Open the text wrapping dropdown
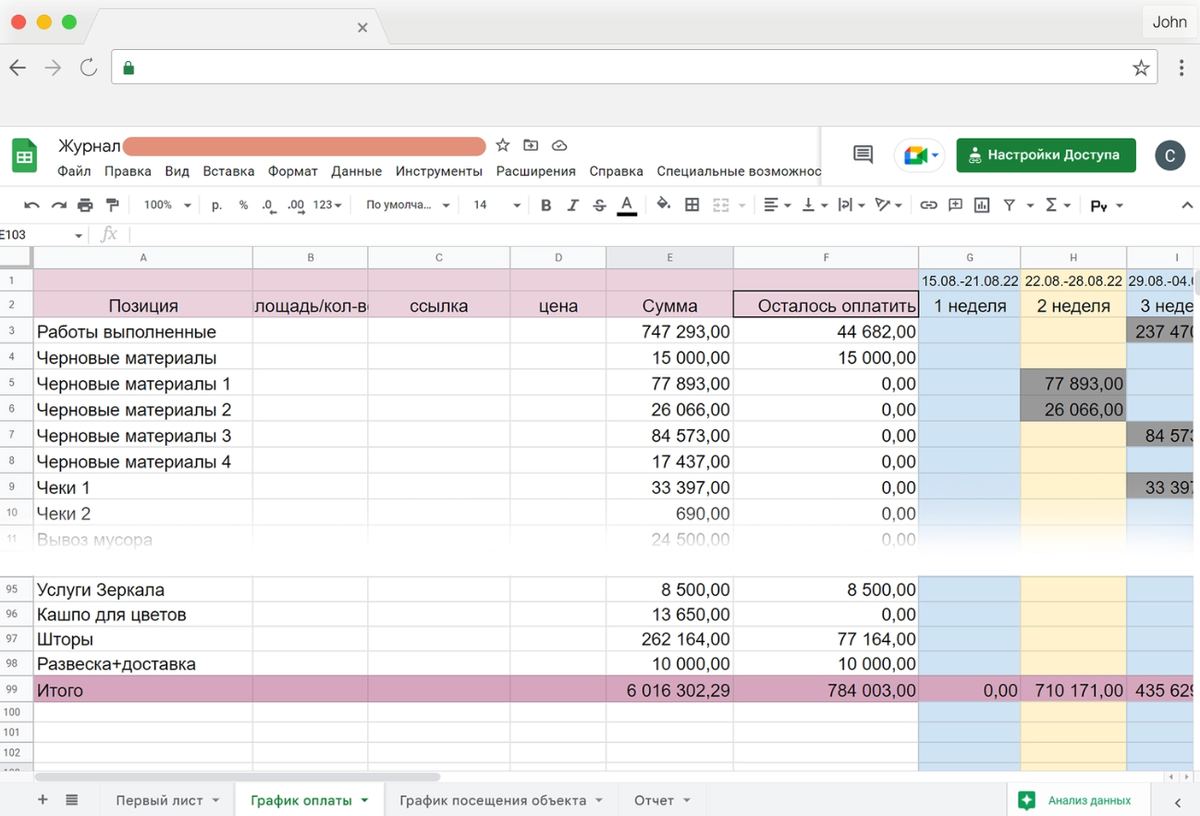 [x=851, y=205]
